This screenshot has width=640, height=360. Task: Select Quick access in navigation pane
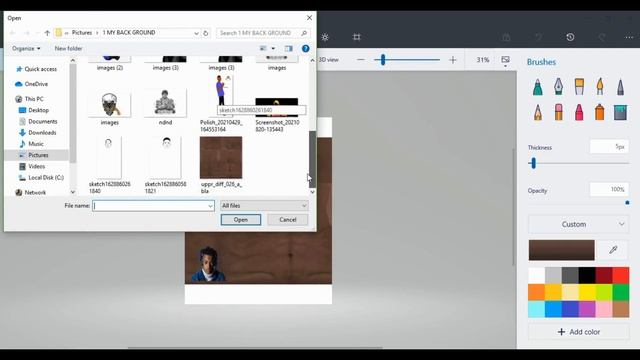pyautogui.click(x=40, y=69)
